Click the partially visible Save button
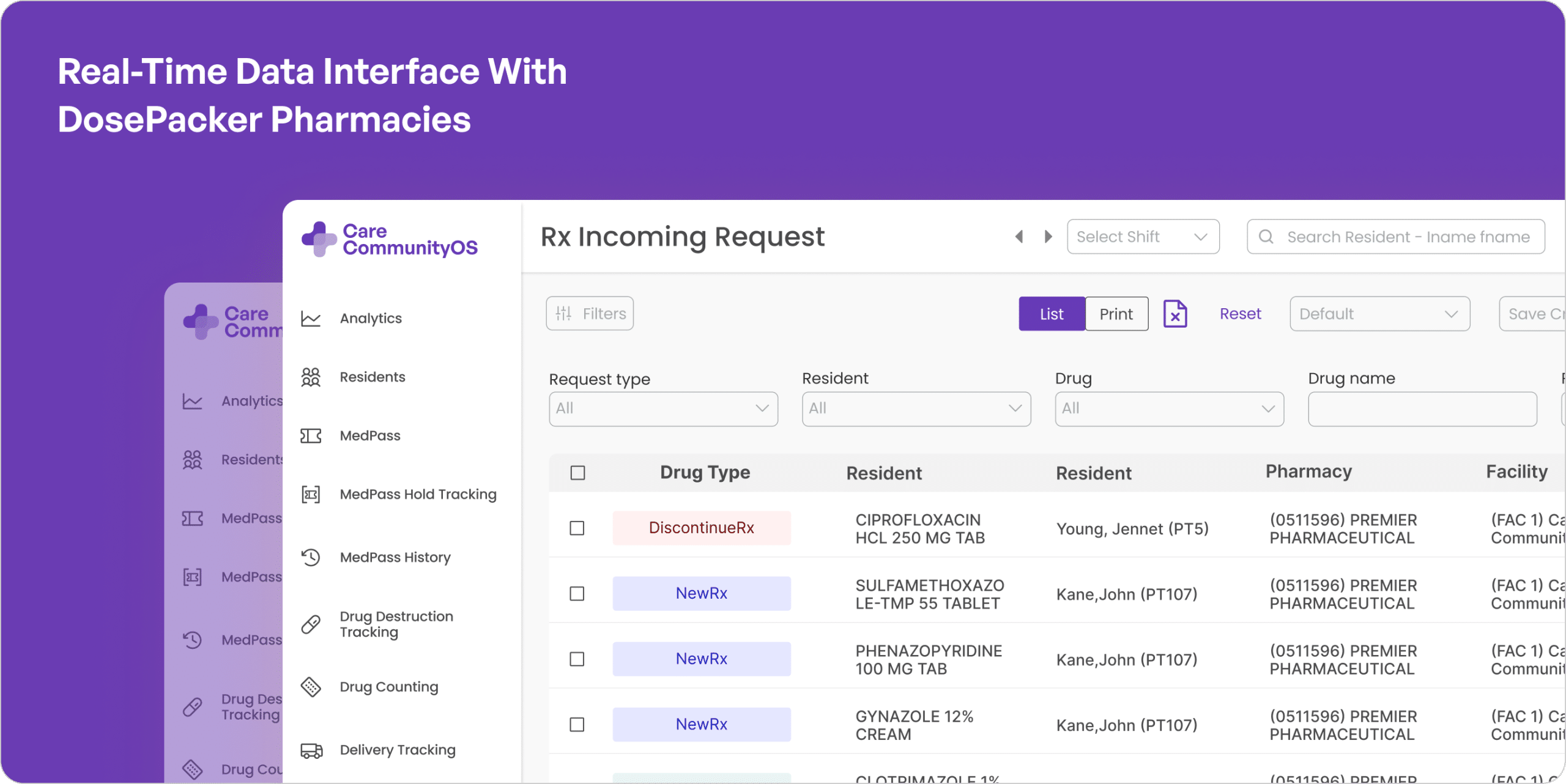 (x=1532, y=314)
